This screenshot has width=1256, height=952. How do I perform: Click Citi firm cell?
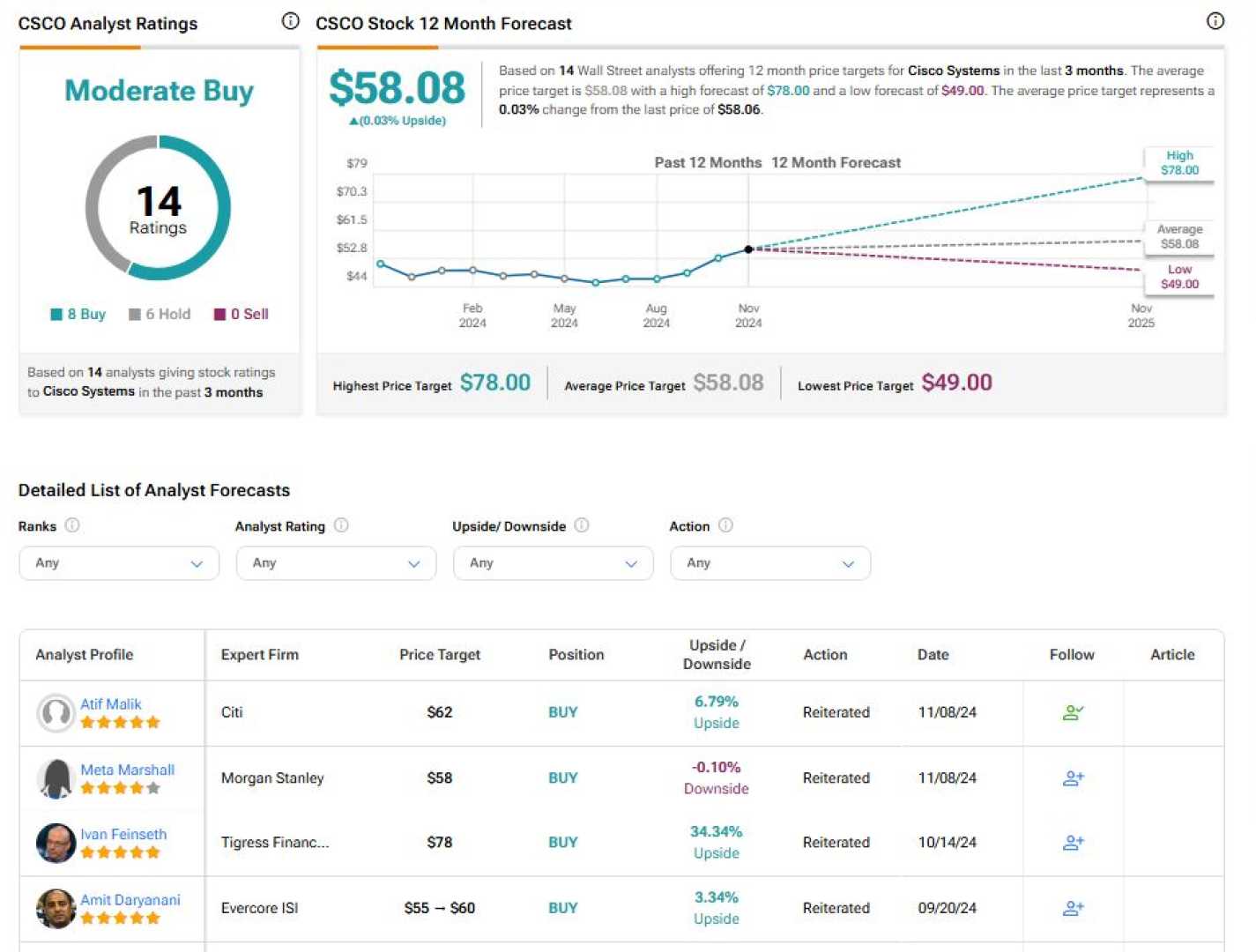[x=232, y=712]
